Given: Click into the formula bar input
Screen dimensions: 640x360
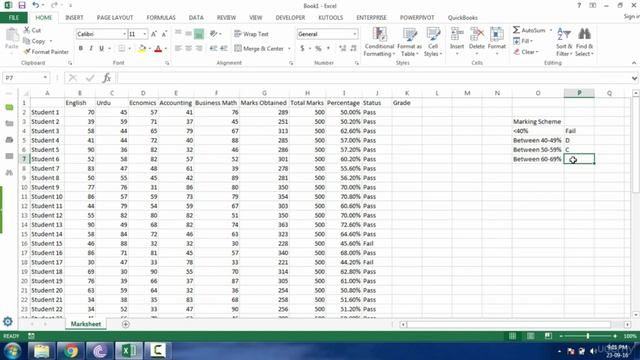Looking at the screenshot, I should point(373,78).
